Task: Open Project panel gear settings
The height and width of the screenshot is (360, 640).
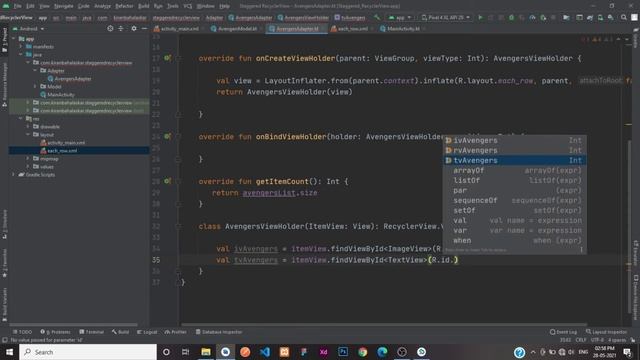Action: click(134, 29)
